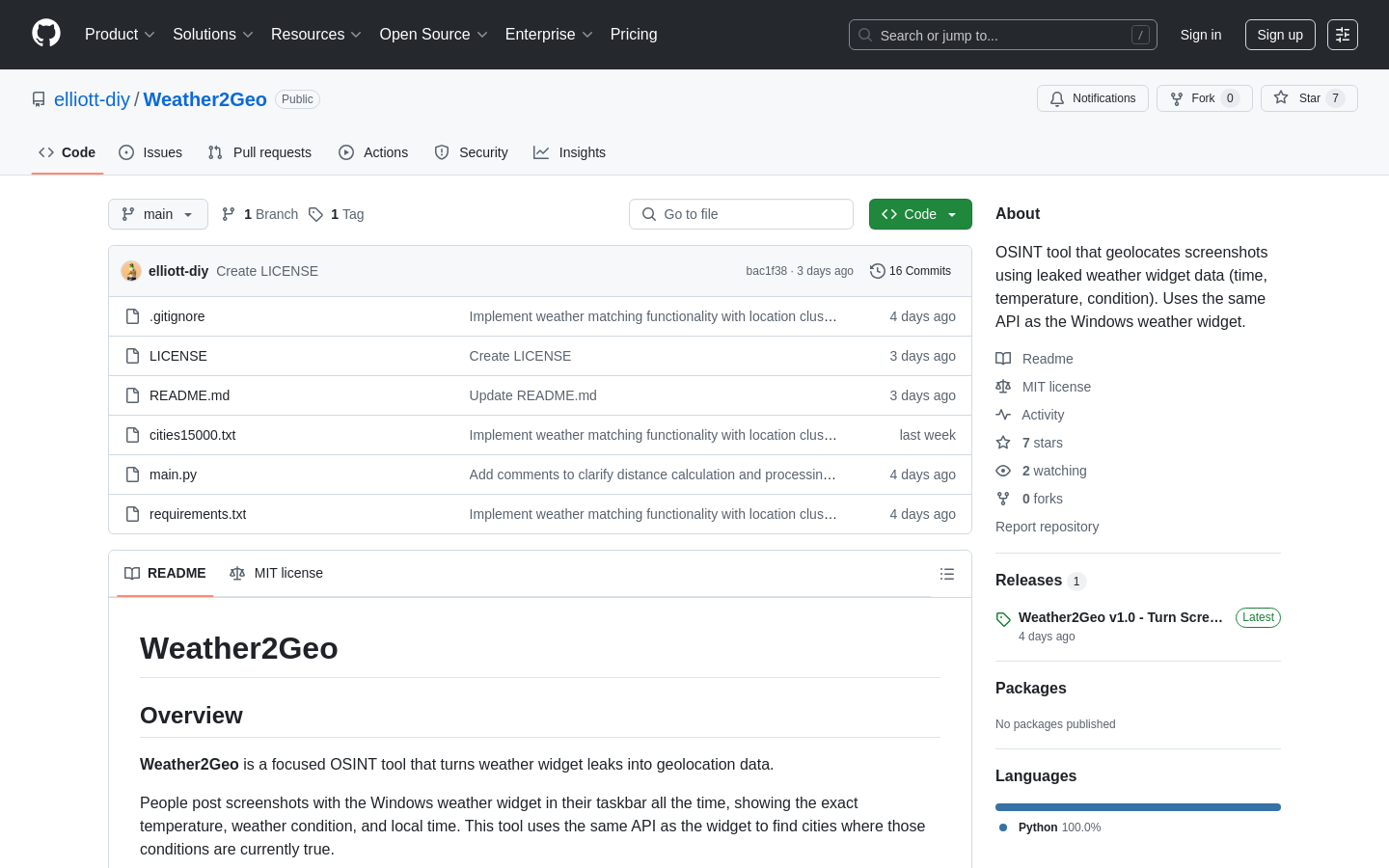Expand the Open Source menu
Screen dimensions: 1389x868
[x=434, y=35]
